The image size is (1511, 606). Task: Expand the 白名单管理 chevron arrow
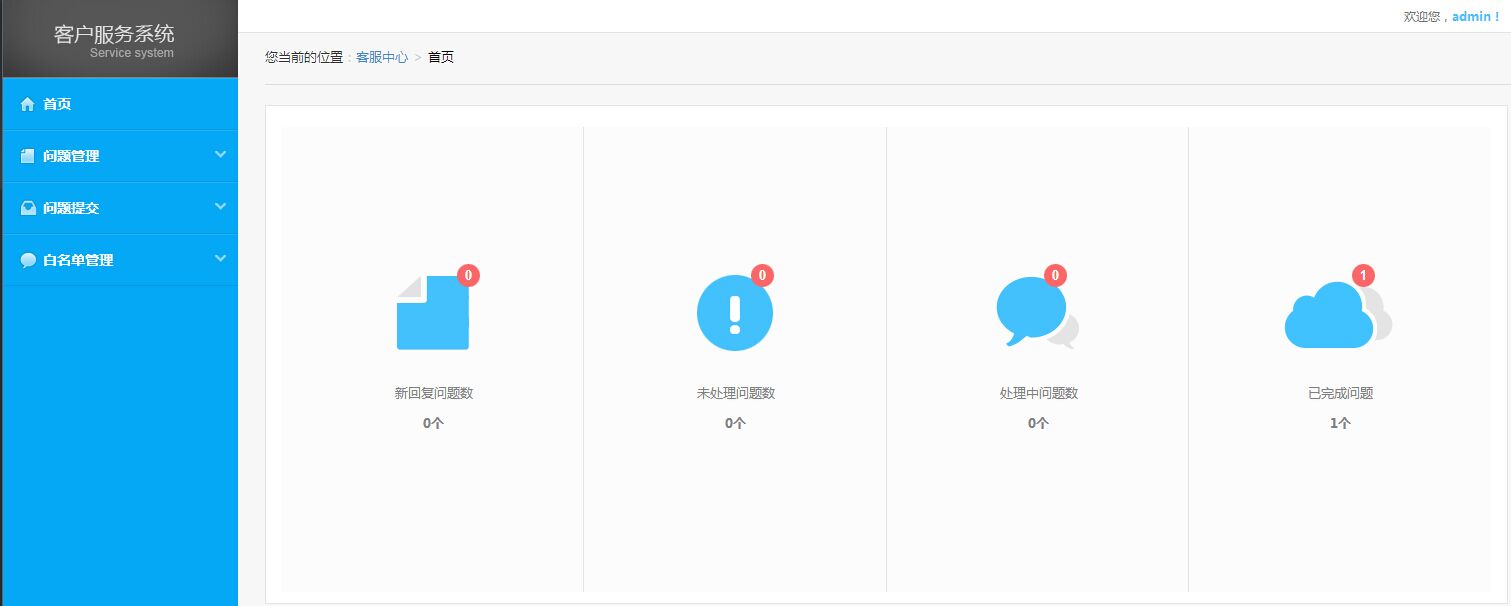220,258
